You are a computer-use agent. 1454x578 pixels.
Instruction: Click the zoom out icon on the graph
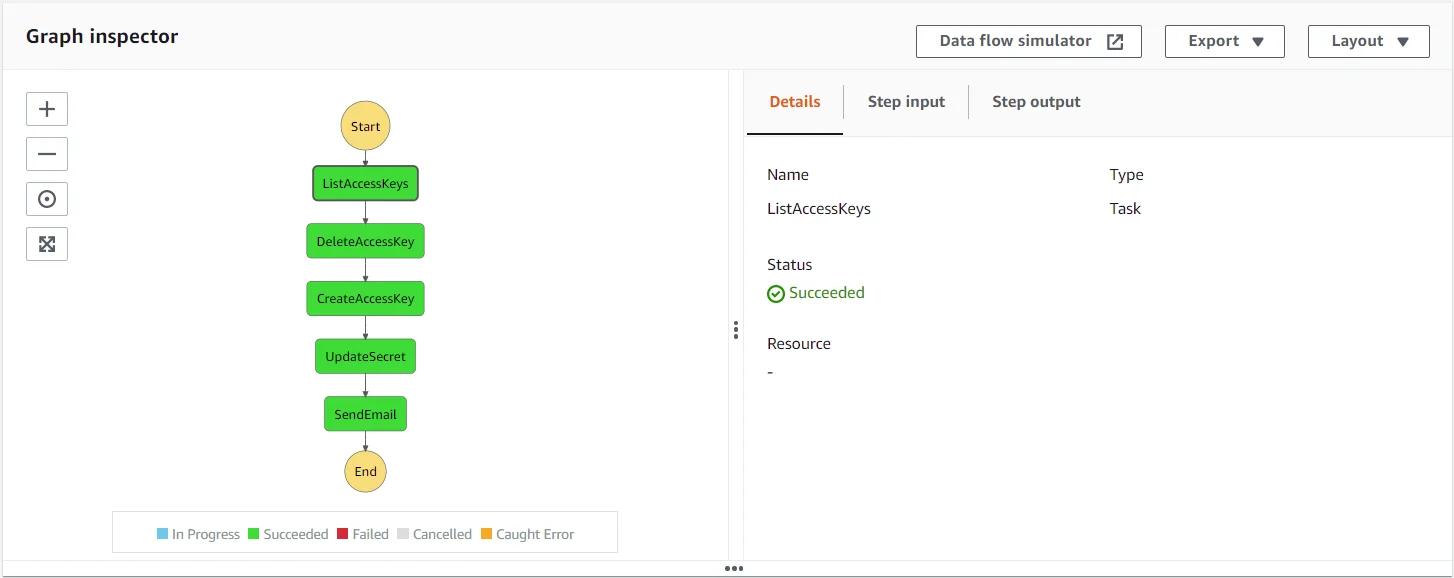pos(46,153)
